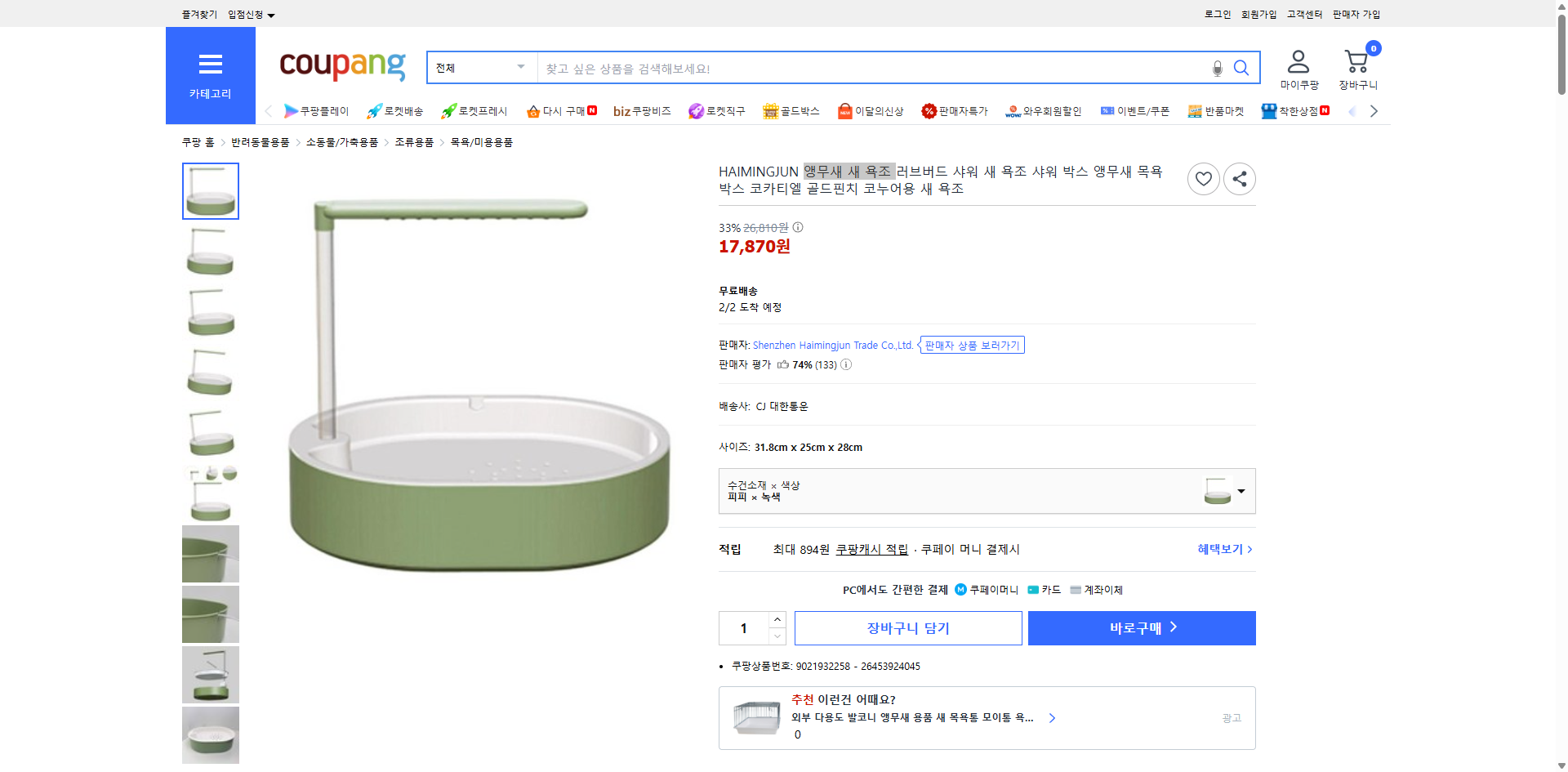This screenshot has height=772, width=1568.
Task: Open 골드박스 from the navigation bar
Action: pos(791,110)
